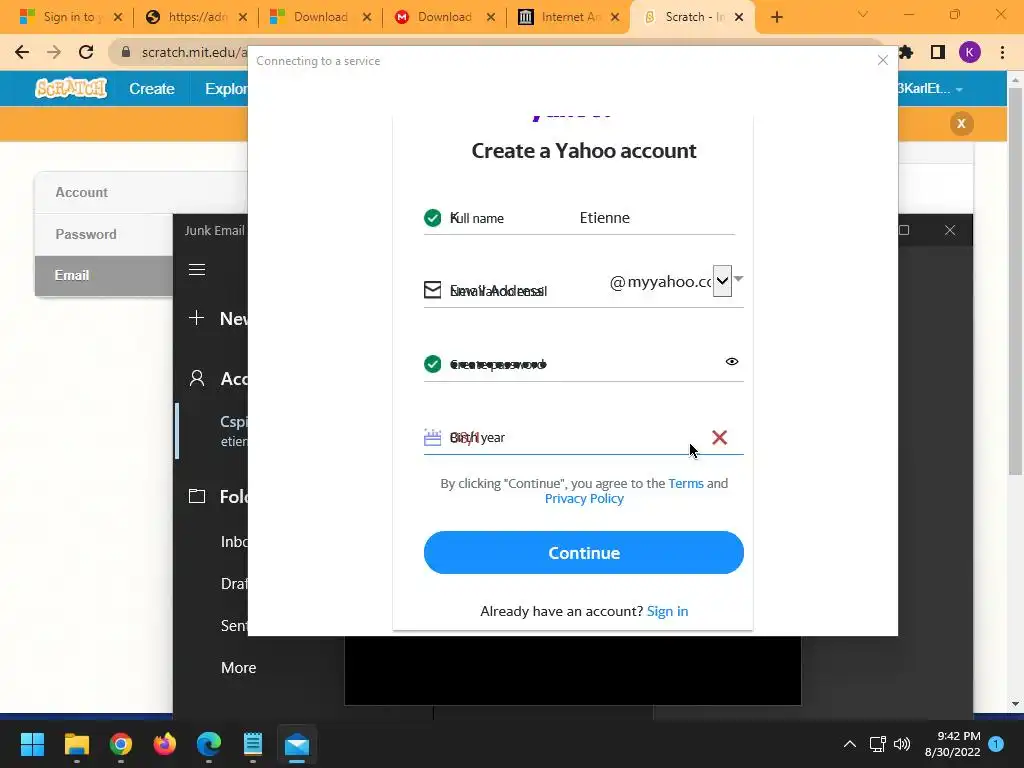Image resolution: width=1024 pixels, height=768 pixels.
Task: Open the tab search chevron
Action: (x=863, y=14)
